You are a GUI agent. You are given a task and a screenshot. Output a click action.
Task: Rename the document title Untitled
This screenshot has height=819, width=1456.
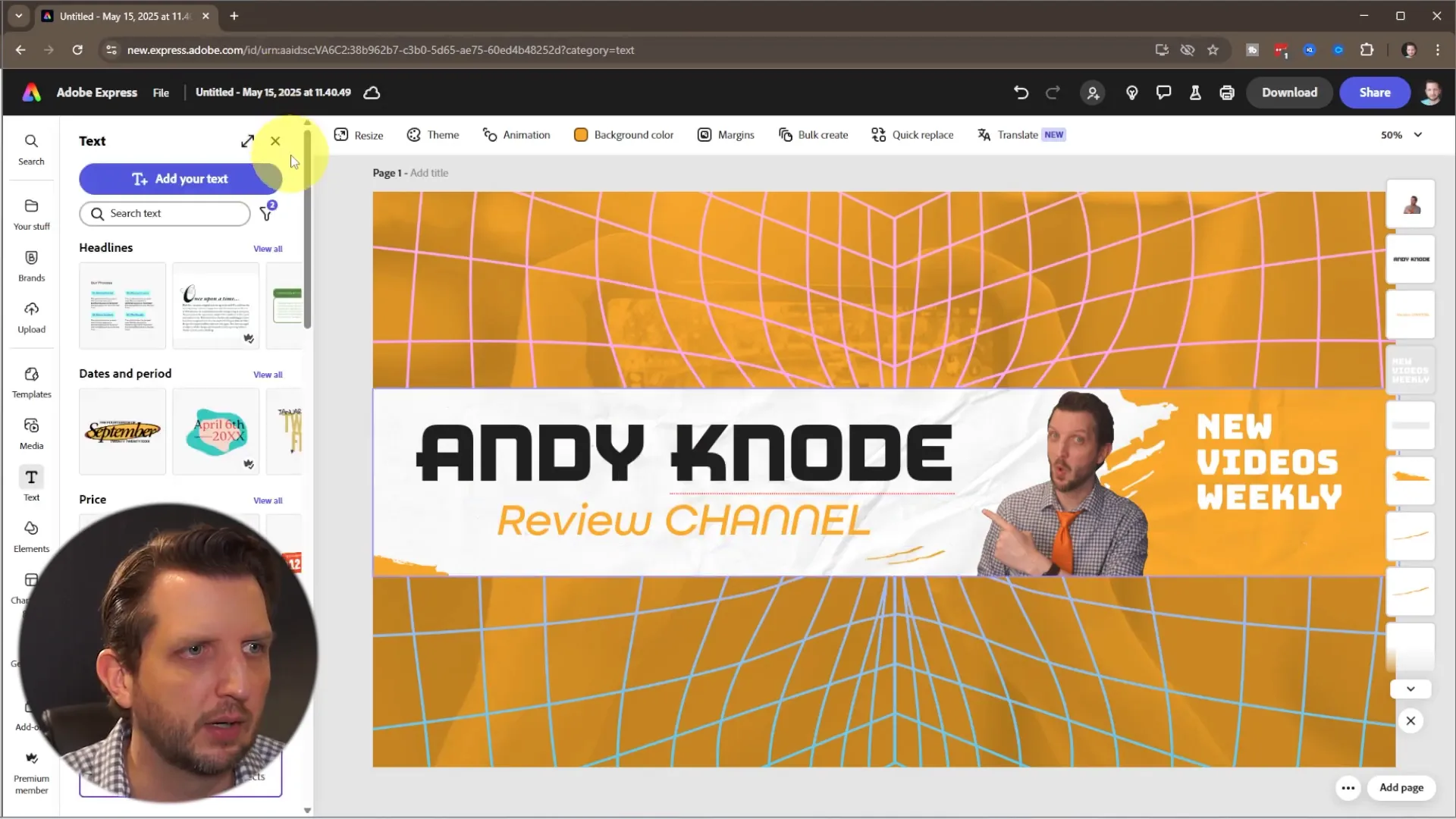tap(273, 93)
